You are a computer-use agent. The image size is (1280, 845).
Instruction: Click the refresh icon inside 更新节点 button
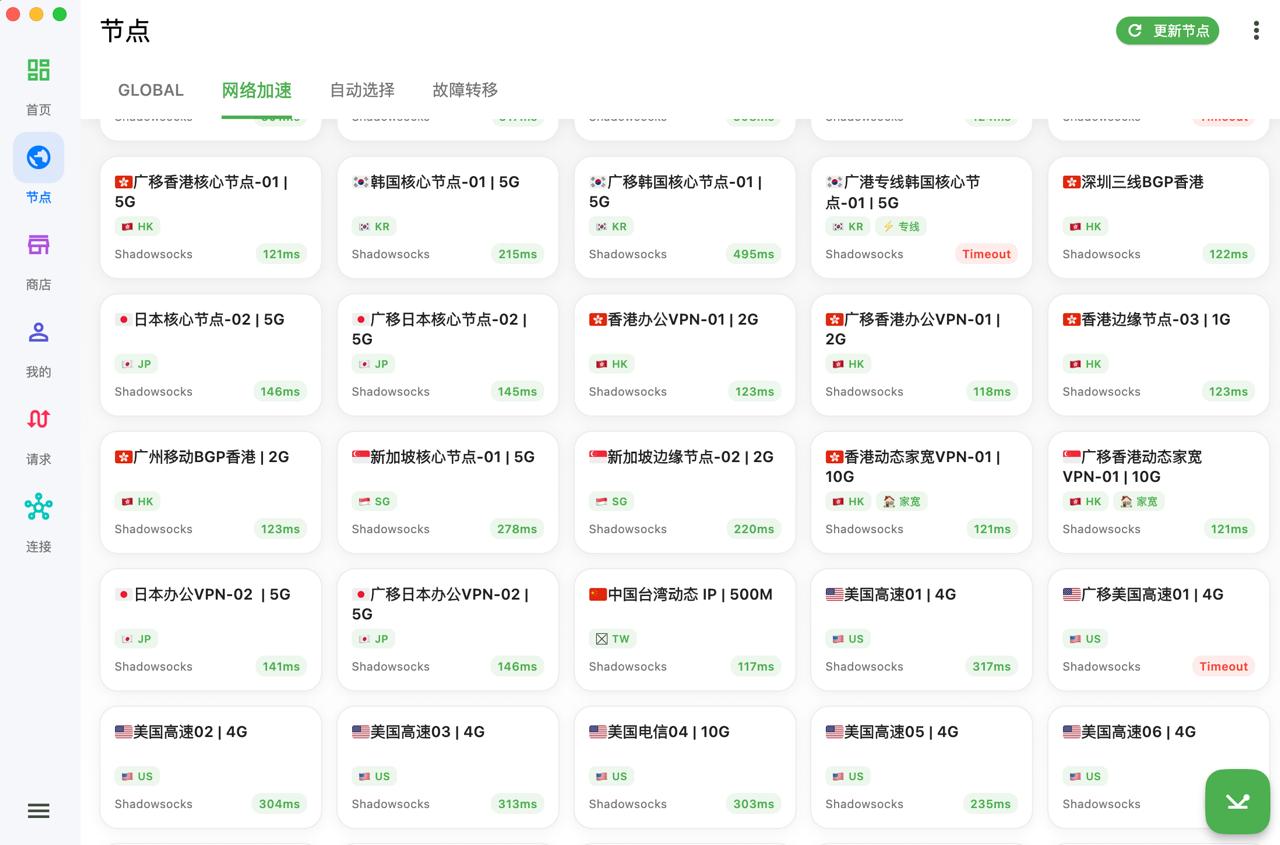click(1135, 31)
